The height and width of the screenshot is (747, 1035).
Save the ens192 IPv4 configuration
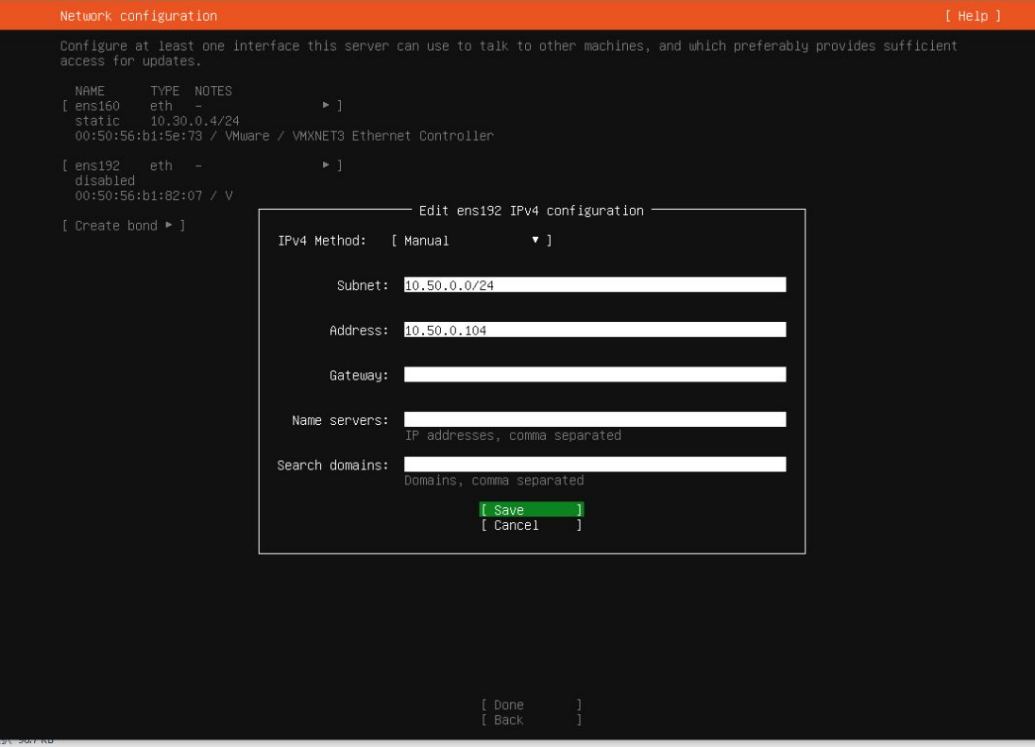[x=530, y=510]
